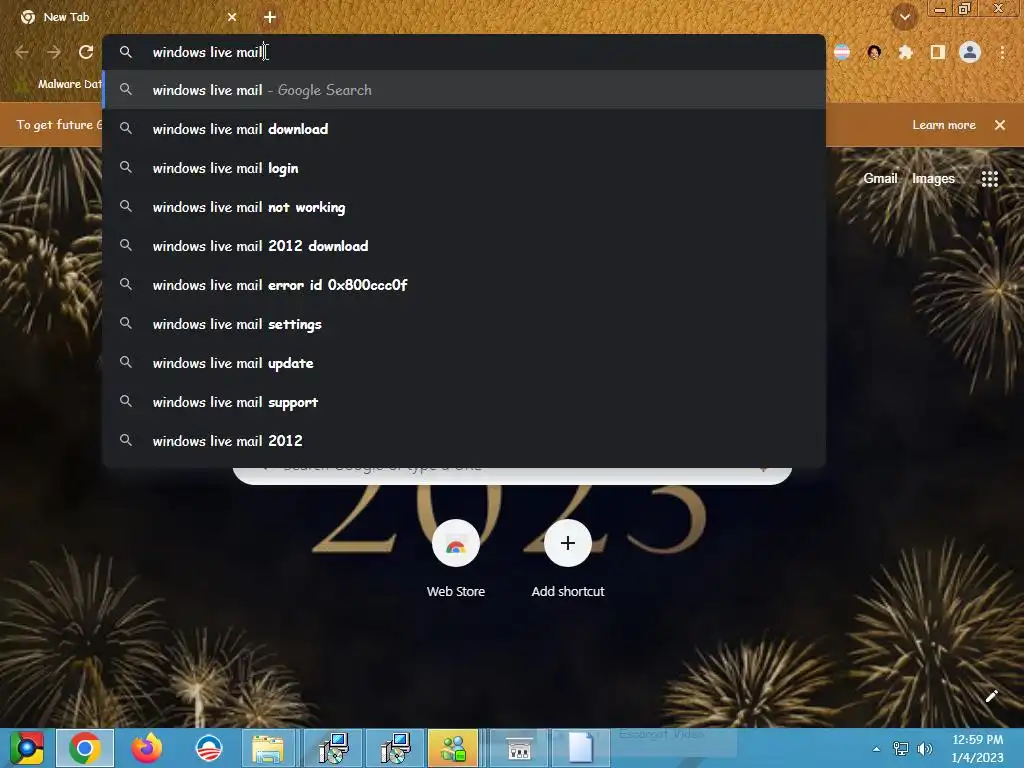This screenshot has width=1024, height=768.
Task: Choose 'windows live mail login' suggestion
Action: click(x=464, y=168)
